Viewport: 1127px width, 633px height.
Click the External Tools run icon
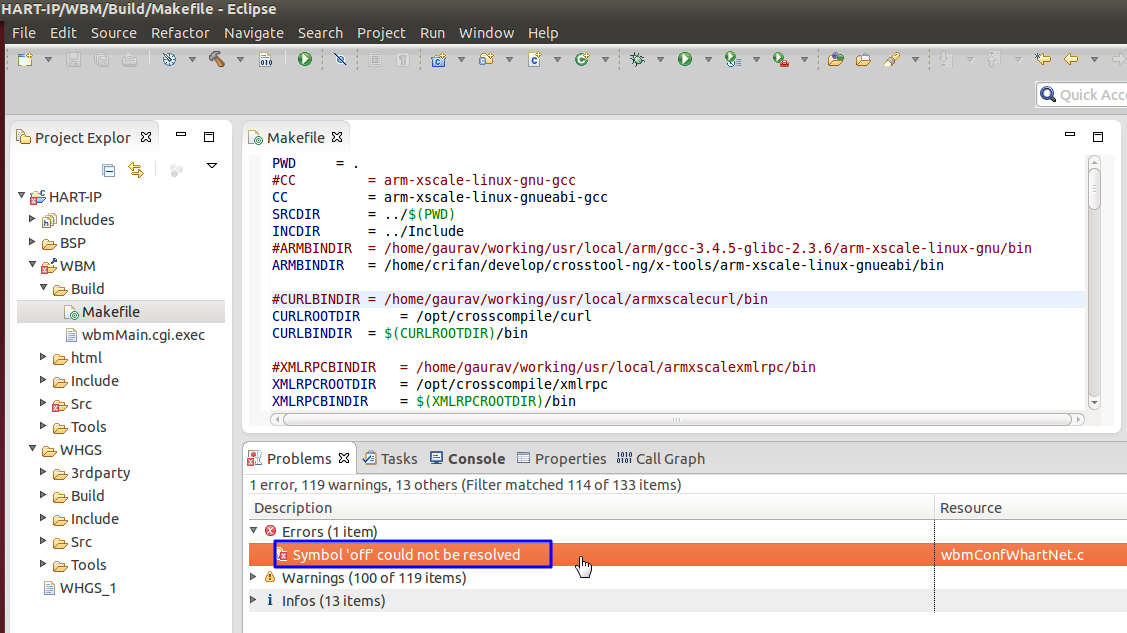(781, 60)
